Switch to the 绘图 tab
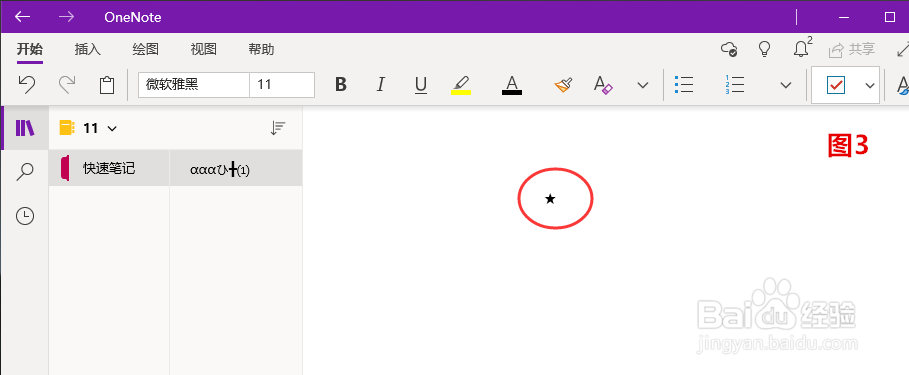Viewport: 909px width, 375px height. tap(146, 49)
